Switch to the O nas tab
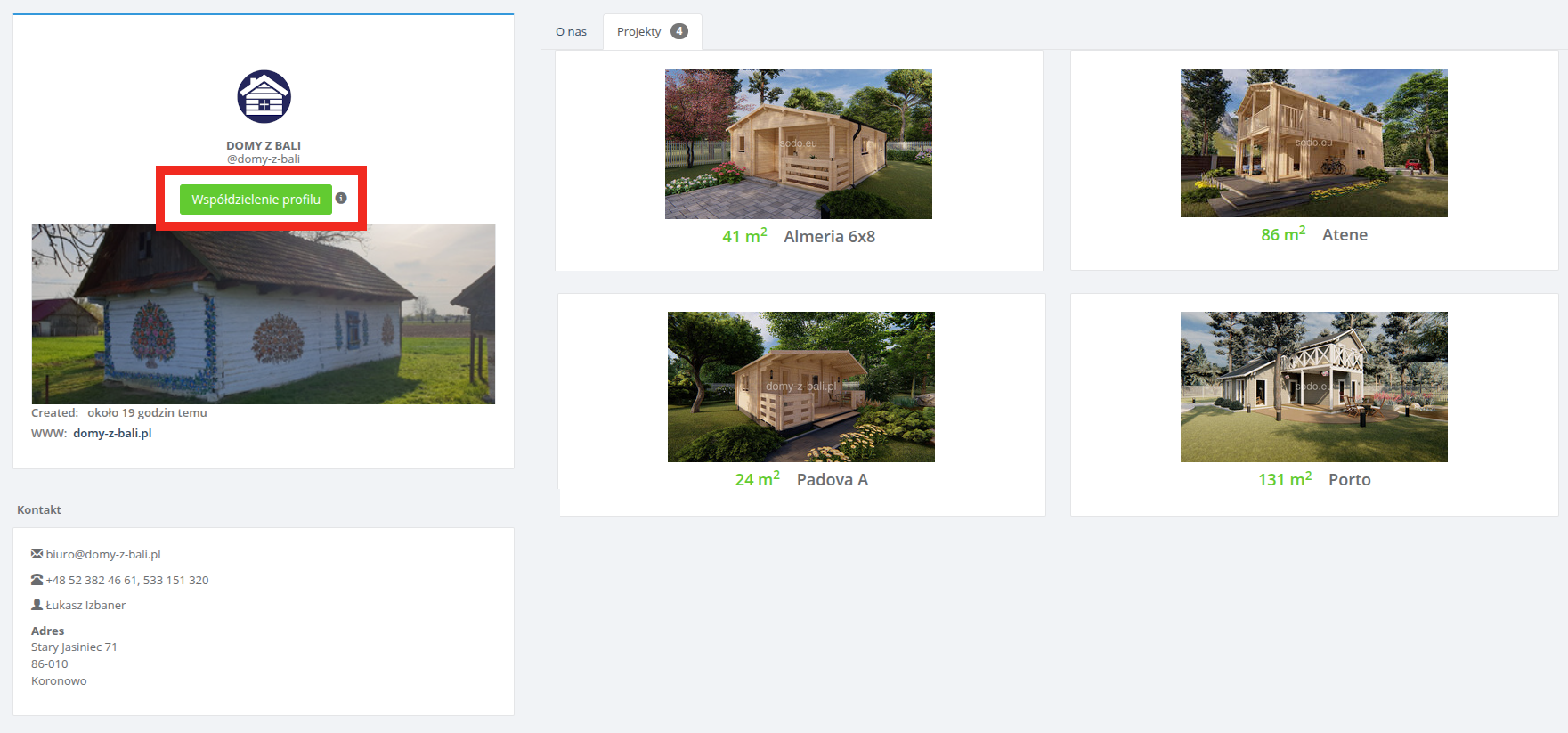 (x=571, y=32)
